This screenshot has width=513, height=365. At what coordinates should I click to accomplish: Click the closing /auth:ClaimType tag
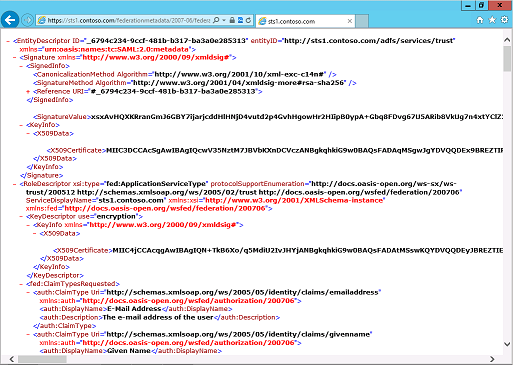[x=65, y=326]
